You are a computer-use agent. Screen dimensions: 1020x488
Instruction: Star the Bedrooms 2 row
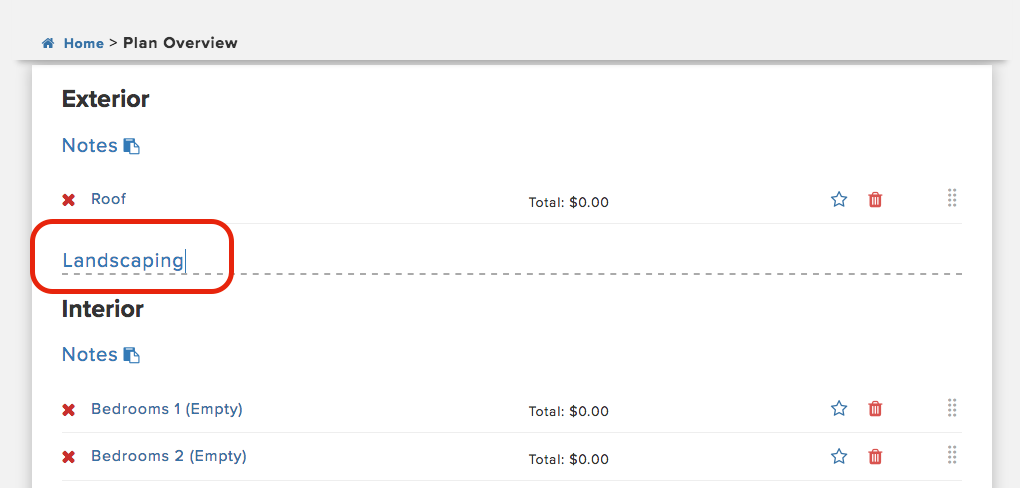[839, 457]
